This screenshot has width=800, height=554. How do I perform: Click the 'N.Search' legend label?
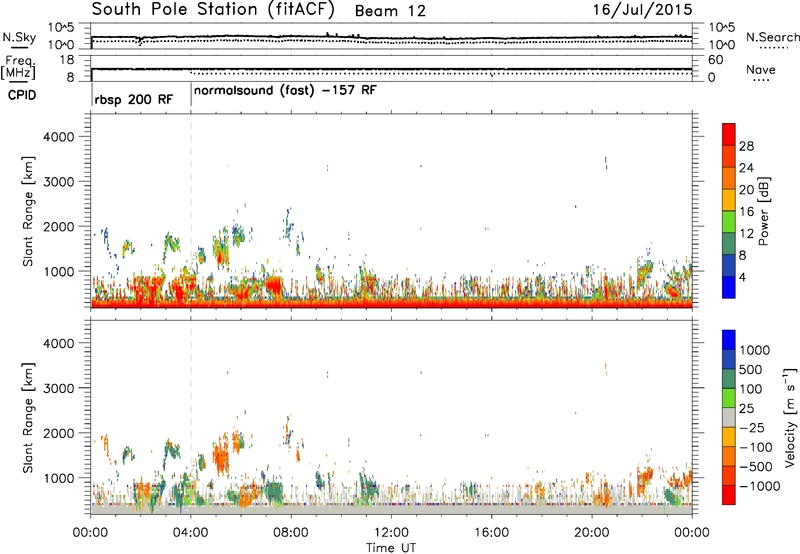coord(773,37)
